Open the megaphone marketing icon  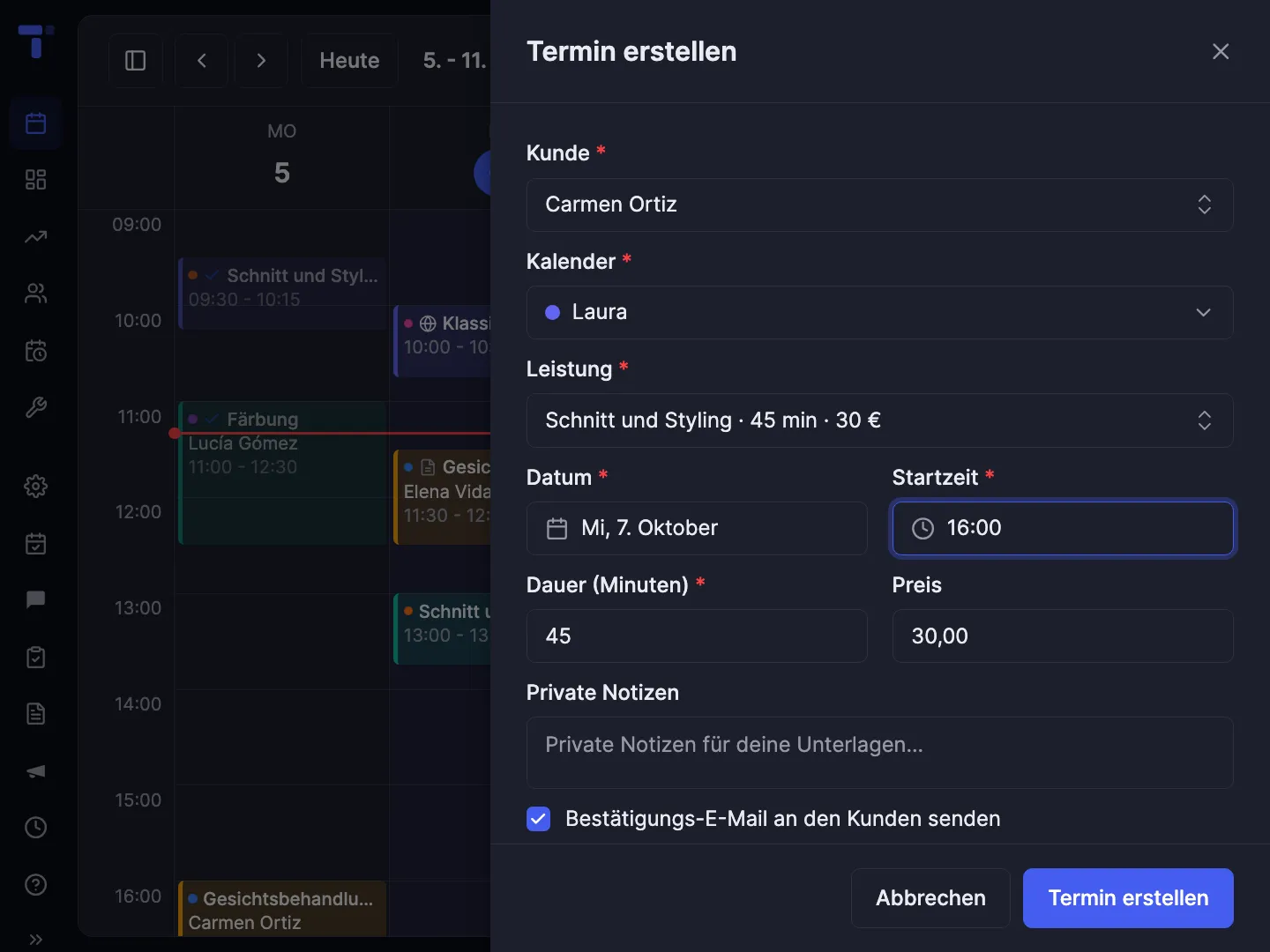[x=35, y=770]
